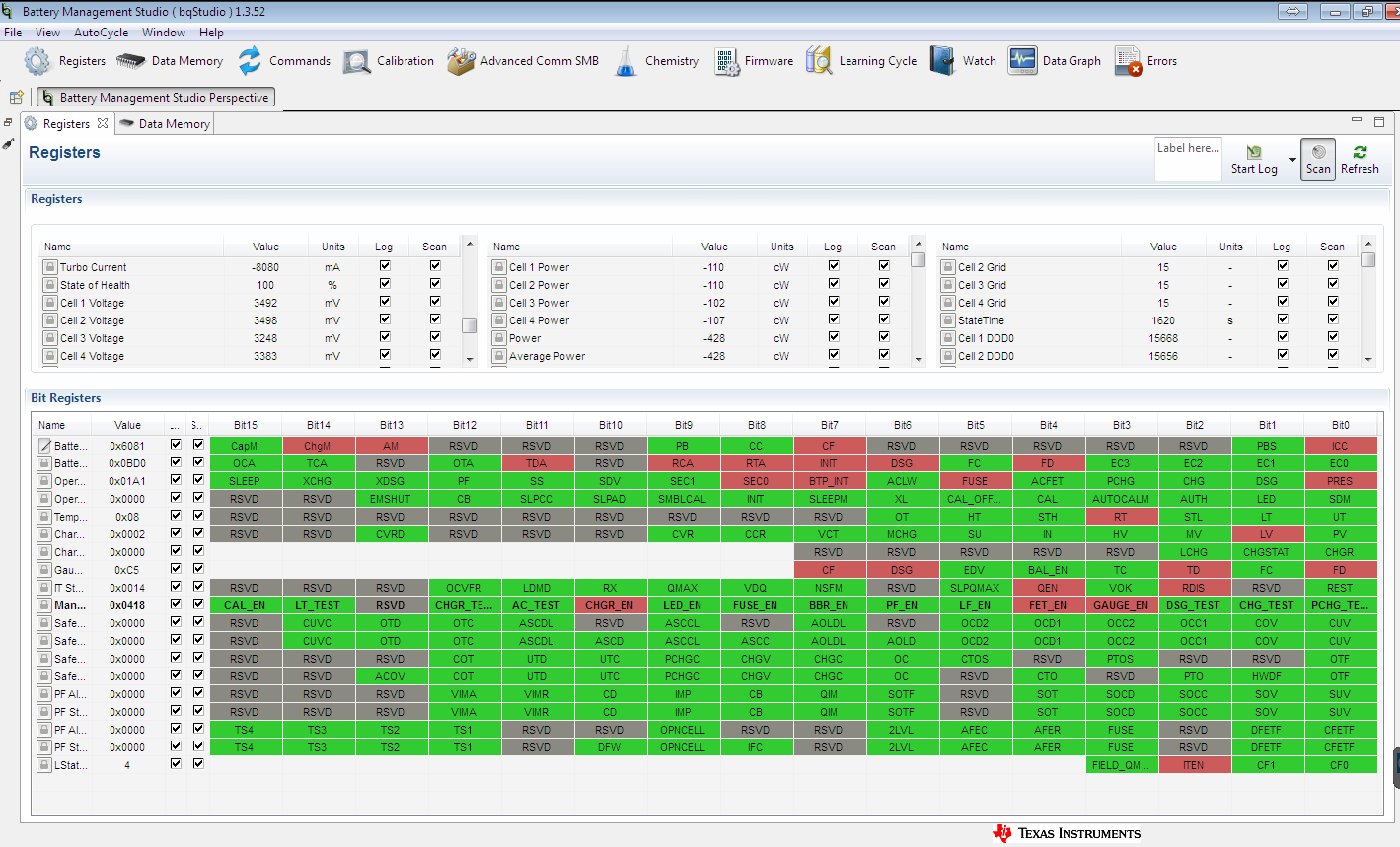Toggle Scan checkbox for State of Health

(435, 283)
